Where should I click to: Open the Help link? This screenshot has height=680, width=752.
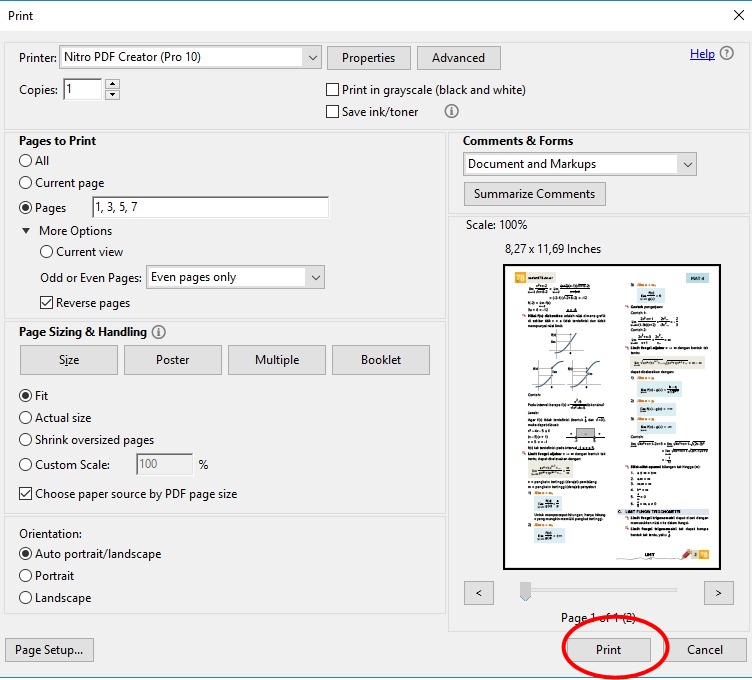[702, 54]
